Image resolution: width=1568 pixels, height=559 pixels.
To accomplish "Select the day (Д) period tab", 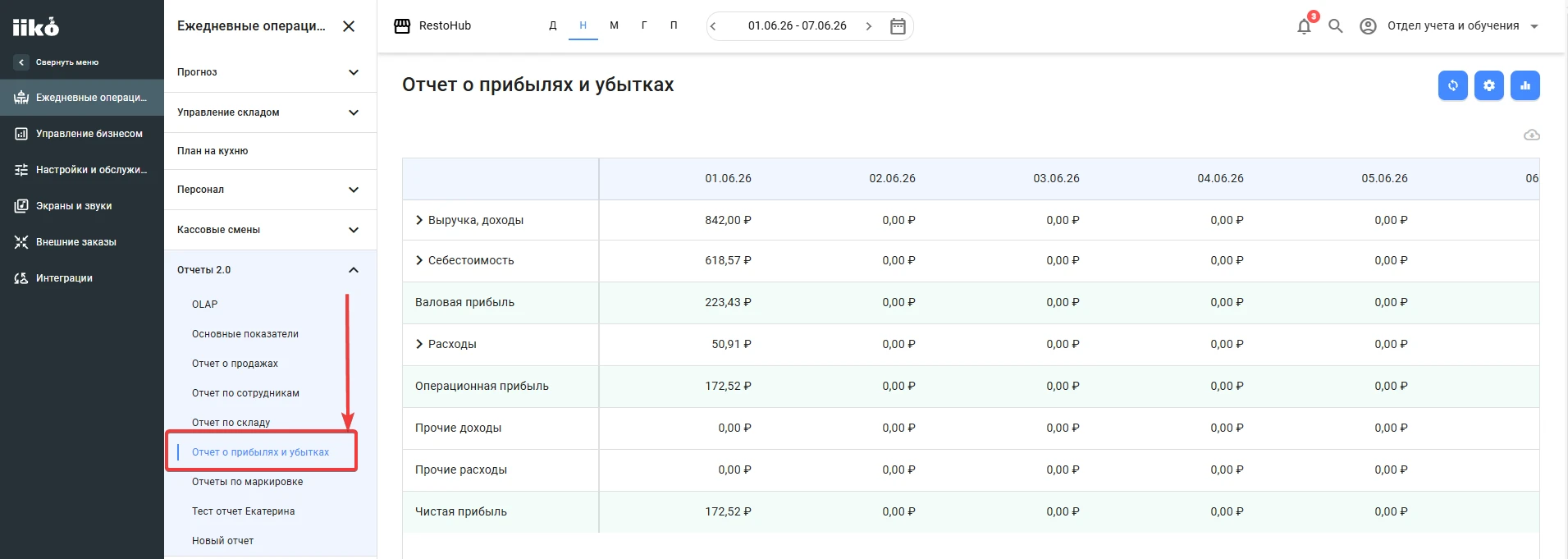I will 553,25.
